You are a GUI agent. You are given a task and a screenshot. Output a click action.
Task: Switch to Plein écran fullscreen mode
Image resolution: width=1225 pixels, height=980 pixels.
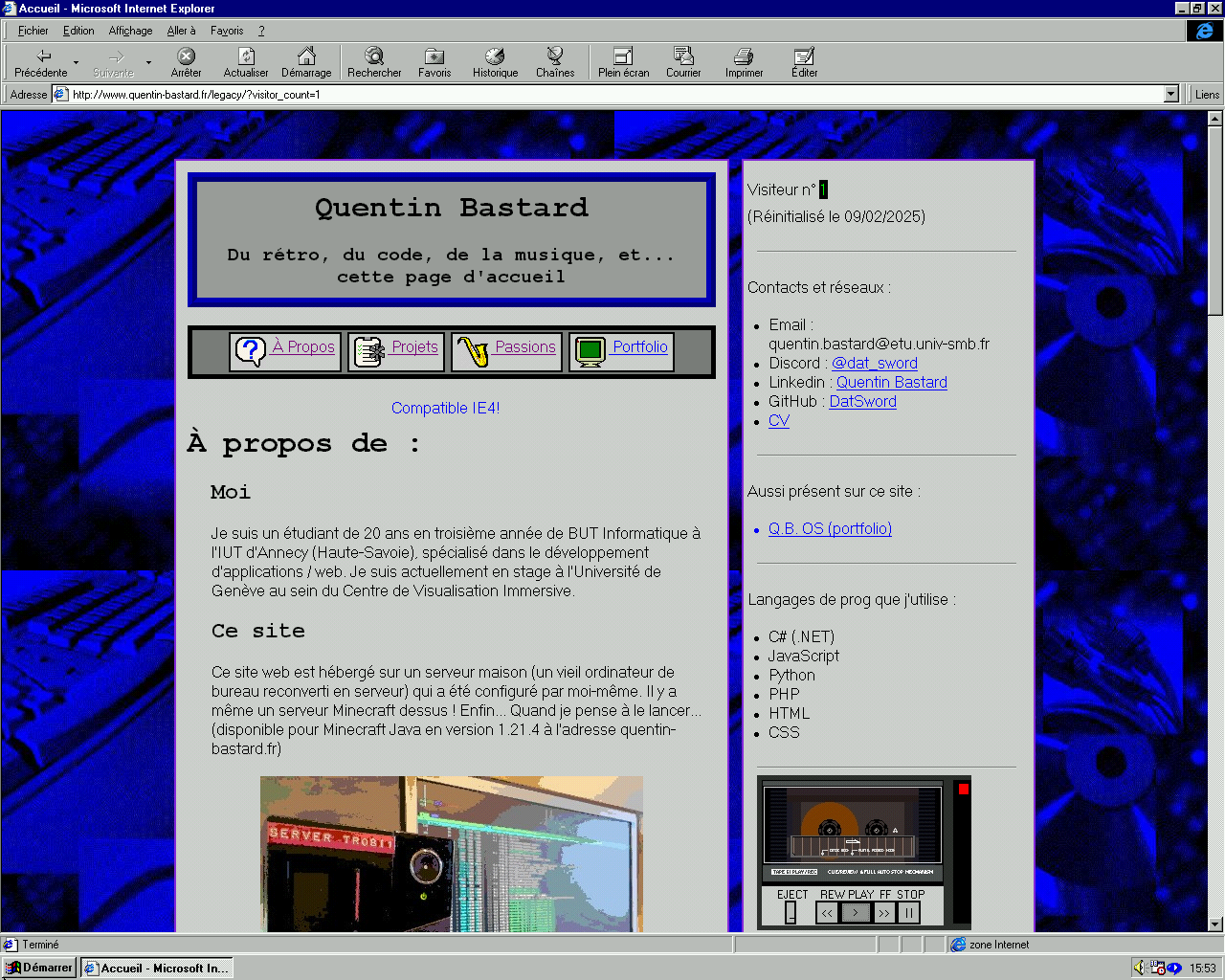click(623, 62)
